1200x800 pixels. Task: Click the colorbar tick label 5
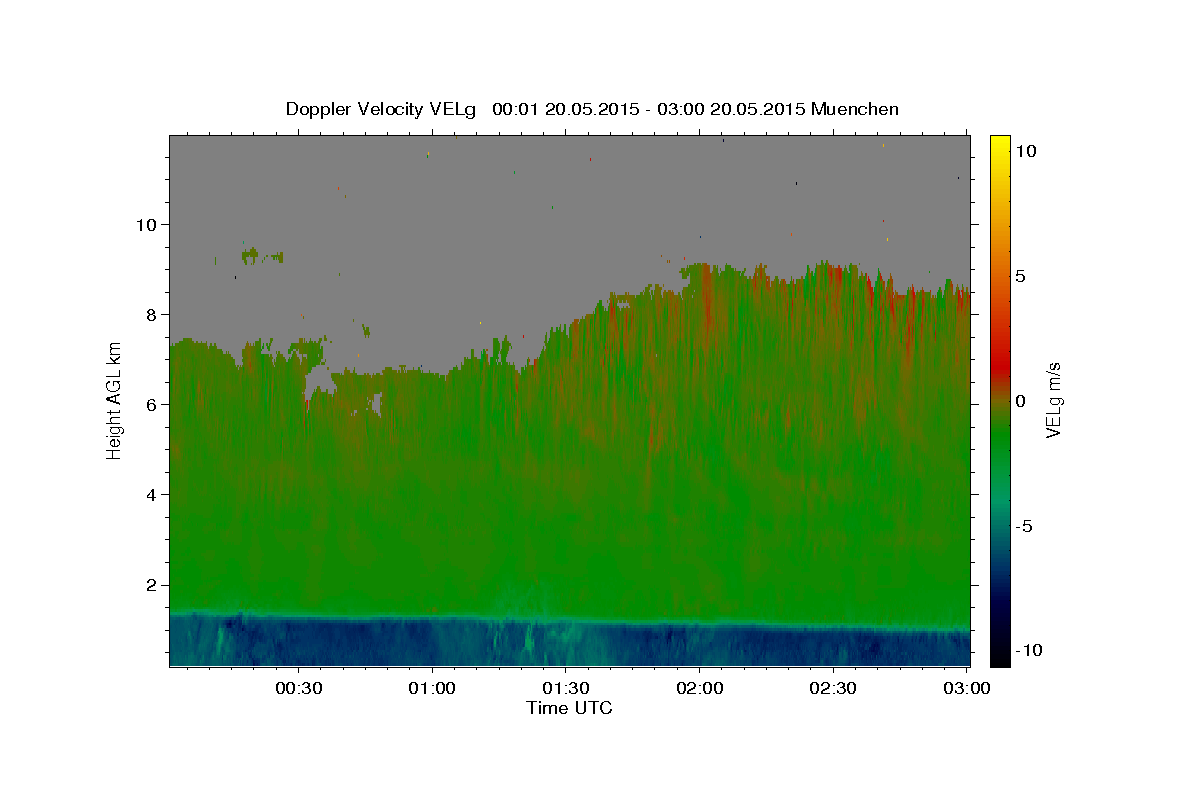click(1020, 276)
